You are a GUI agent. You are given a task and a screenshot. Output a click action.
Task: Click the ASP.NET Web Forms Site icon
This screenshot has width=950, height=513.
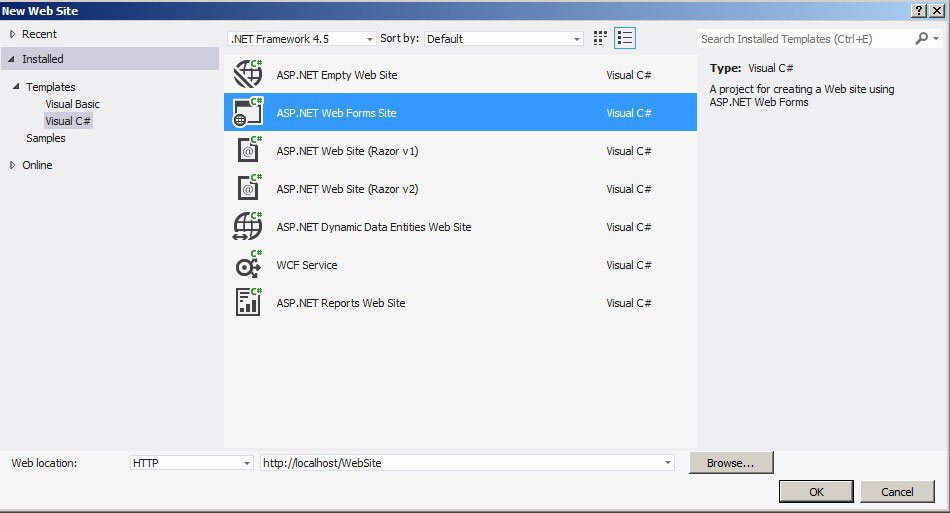click(x=247, y=113)
